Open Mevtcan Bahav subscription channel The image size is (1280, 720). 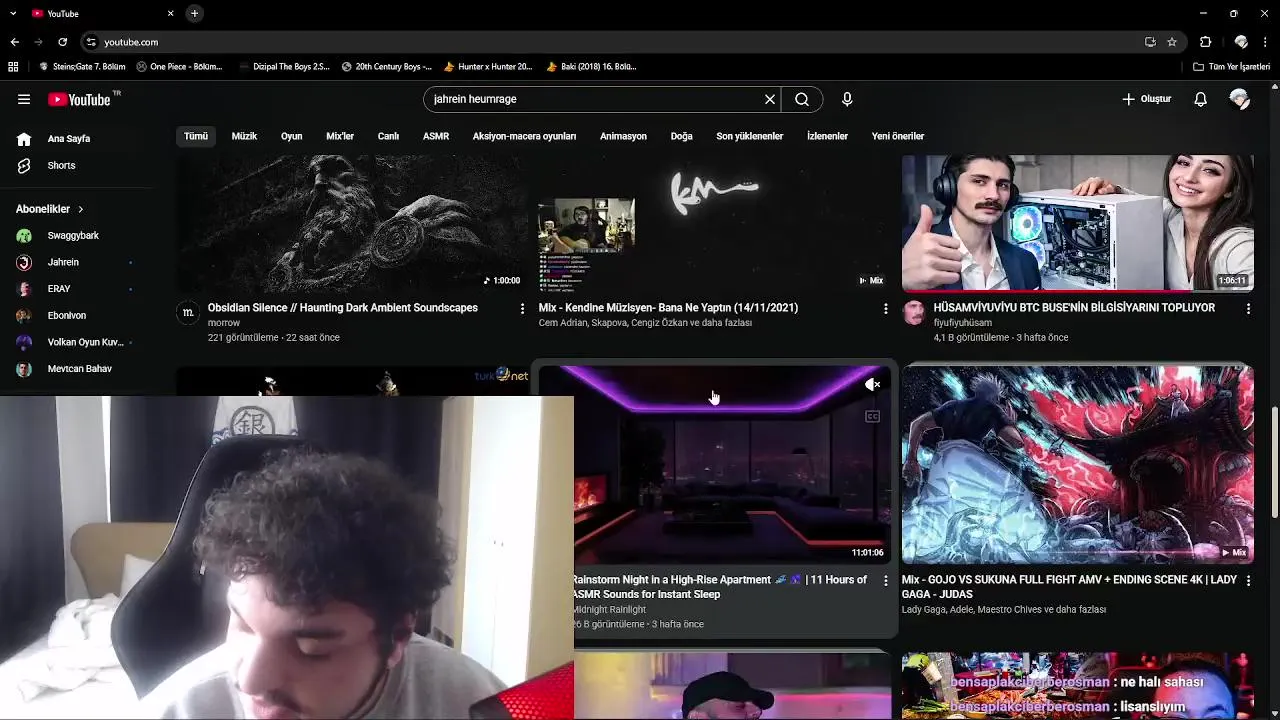(x=80, y=369)
